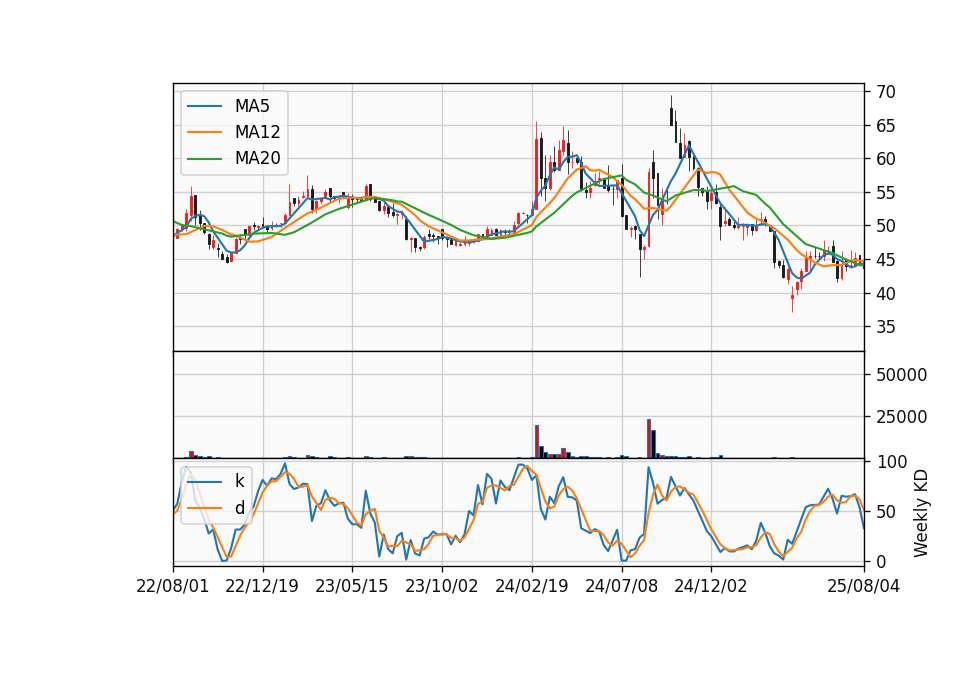Screen dimensions: 960x690
Task: Click the 24/07/08 date tick label
Action: [x=621, y=586]
